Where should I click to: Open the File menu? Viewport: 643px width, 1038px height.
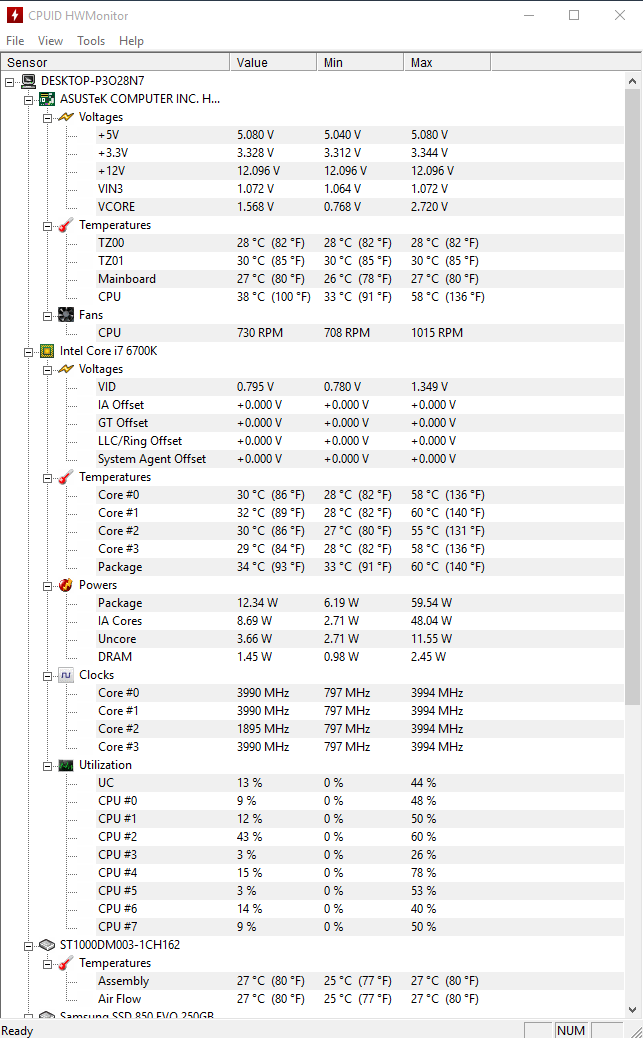[15, 41]
